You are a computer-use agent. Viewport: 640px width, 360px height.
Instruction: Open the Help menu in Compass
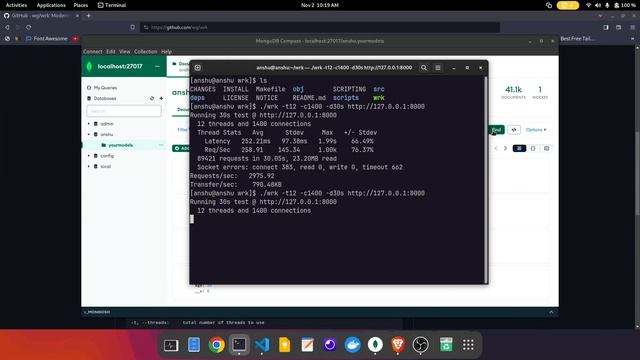(166, 52)
